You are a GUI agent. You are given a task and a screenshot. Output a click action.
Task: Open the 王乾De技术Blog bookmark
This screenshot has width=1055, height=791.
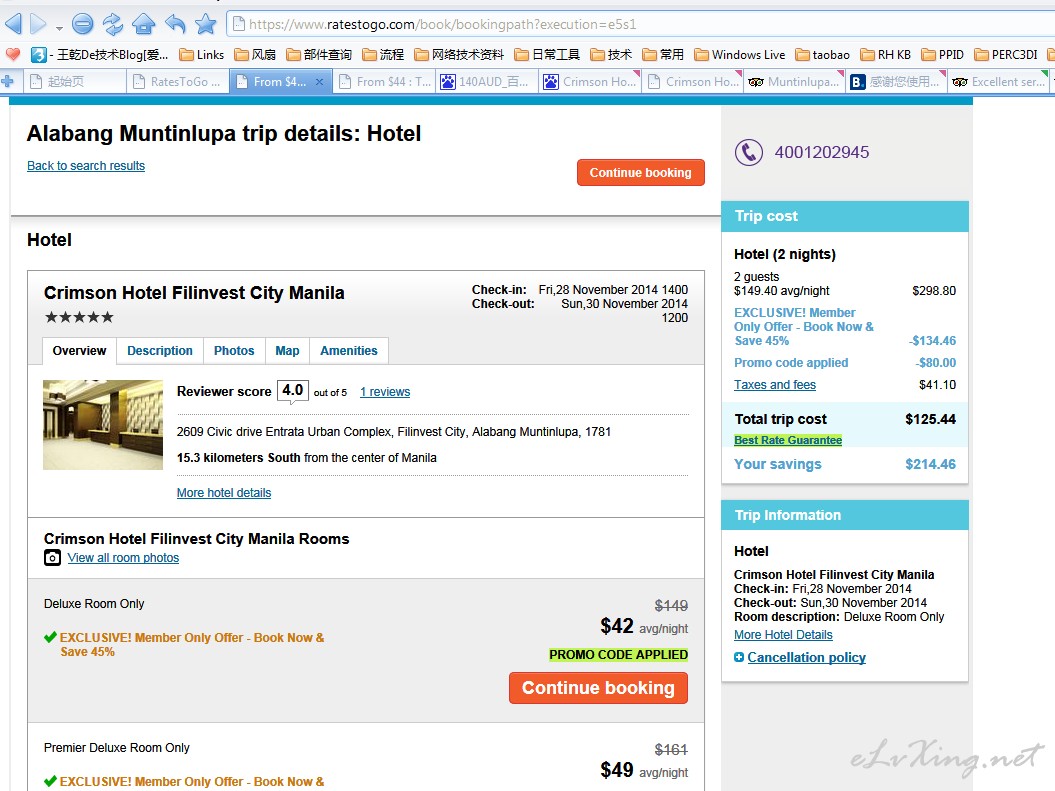point(100,54)
